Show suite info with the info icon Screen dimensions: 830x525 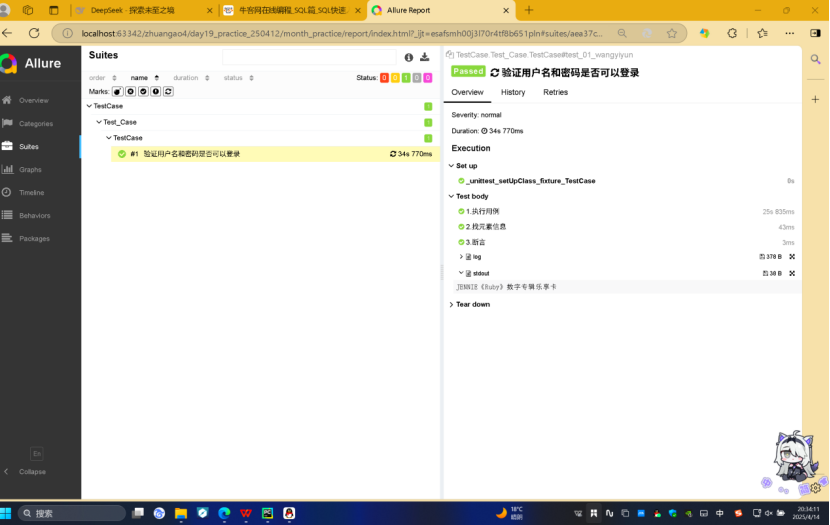pos(409,57)
